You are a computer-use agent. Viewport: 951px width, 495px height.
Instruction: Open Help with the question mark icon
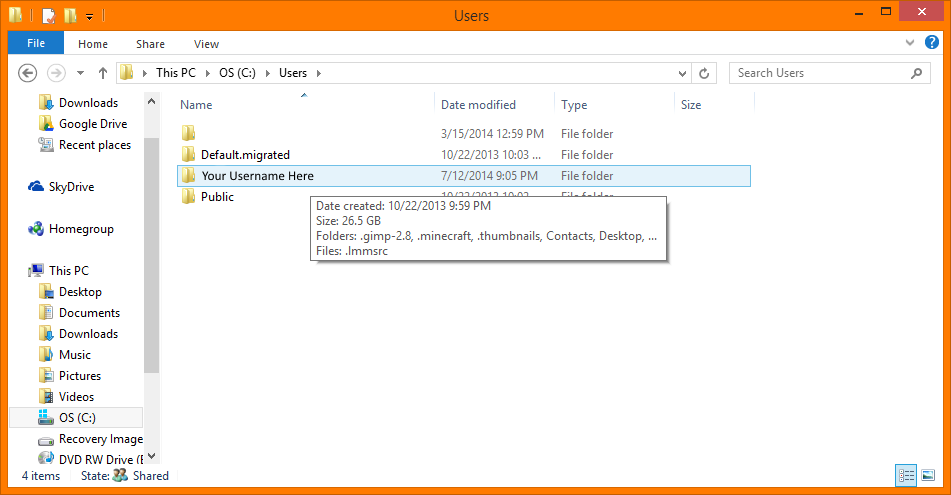point(932,42)
